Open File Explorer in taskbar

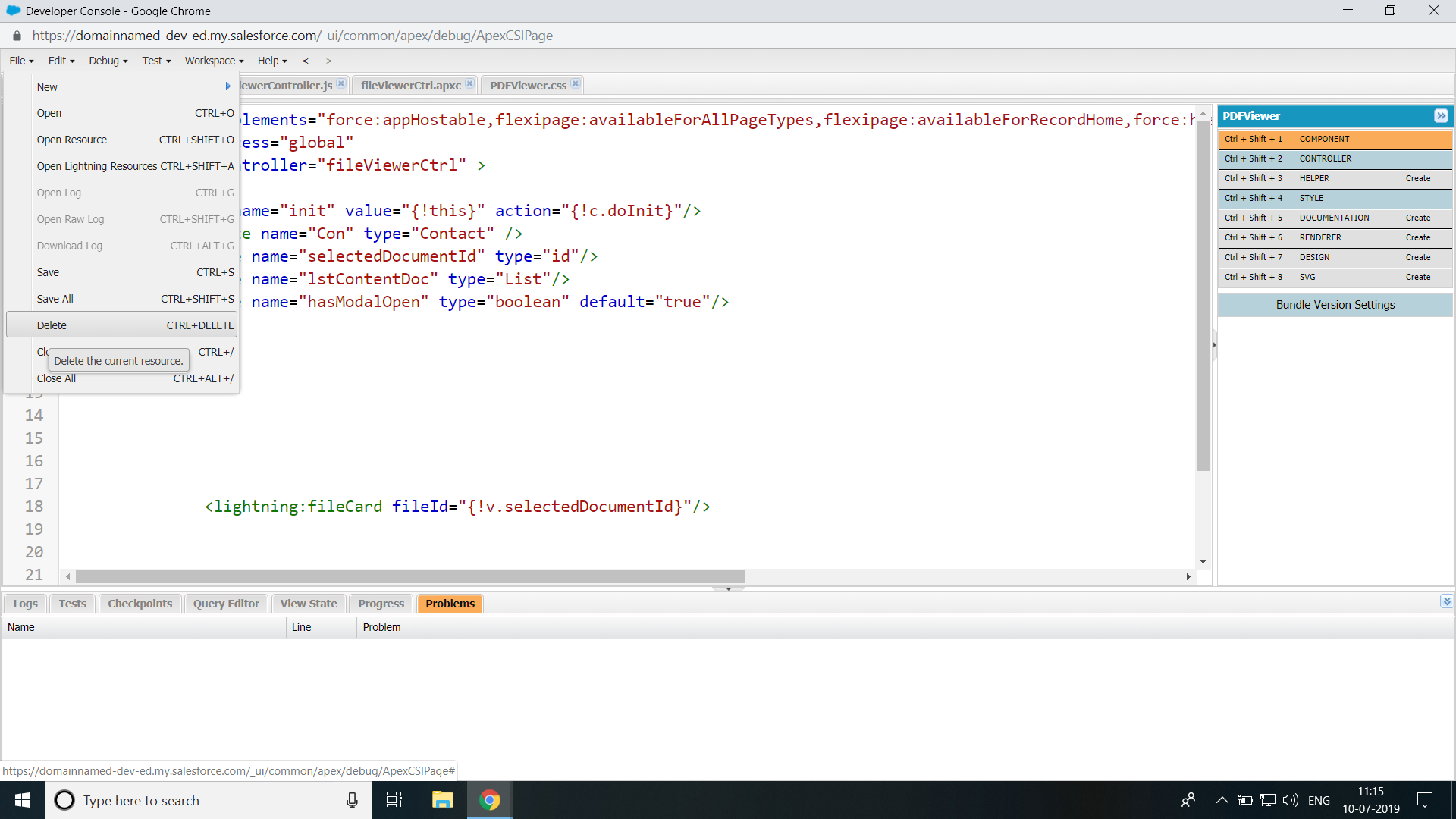pos(442,800)
